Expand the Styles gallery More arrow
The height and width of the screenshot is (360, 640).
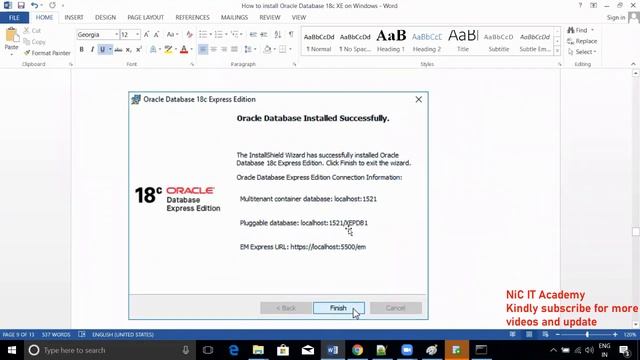click(x=557, y=52)
